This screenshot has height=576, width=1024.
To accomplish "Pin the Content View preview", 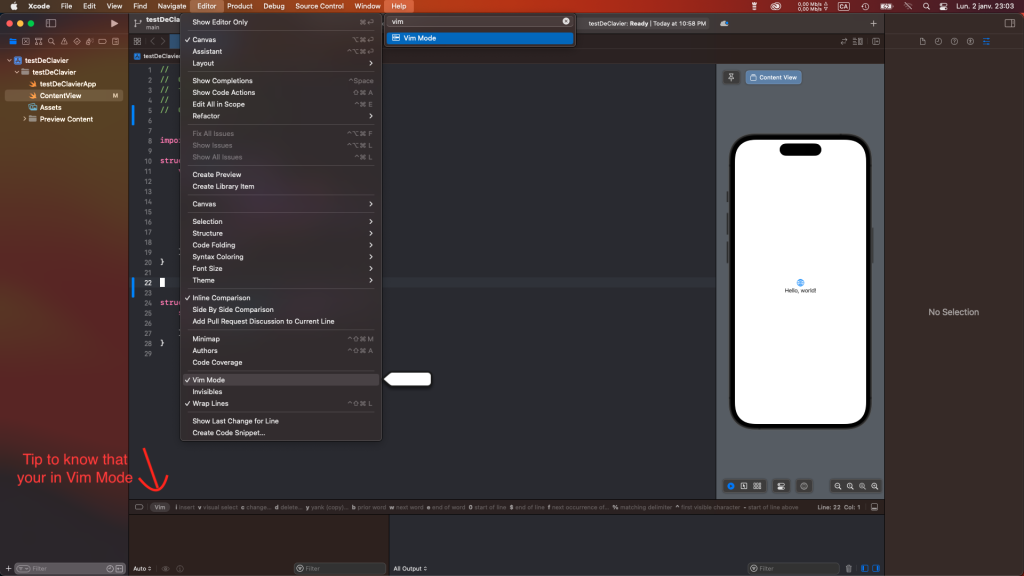I will [731, 77].
